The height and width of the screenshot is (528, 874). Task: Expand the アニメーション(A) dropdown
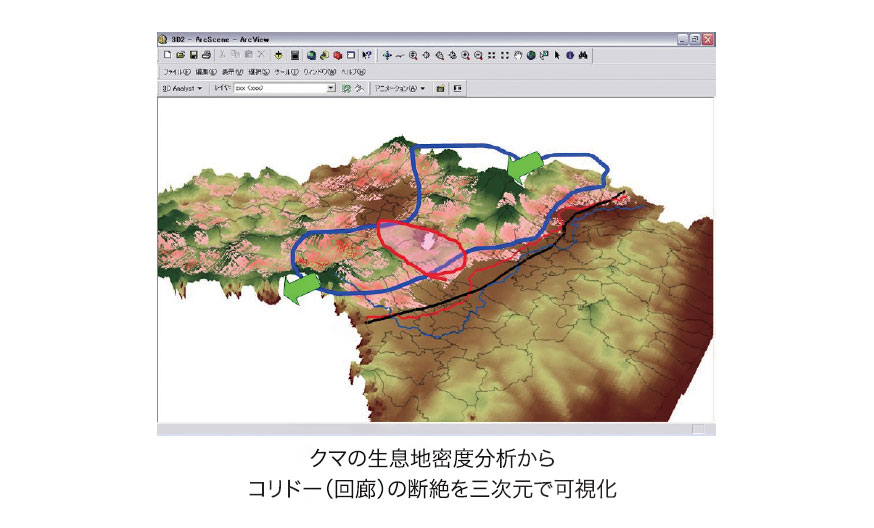400,88
